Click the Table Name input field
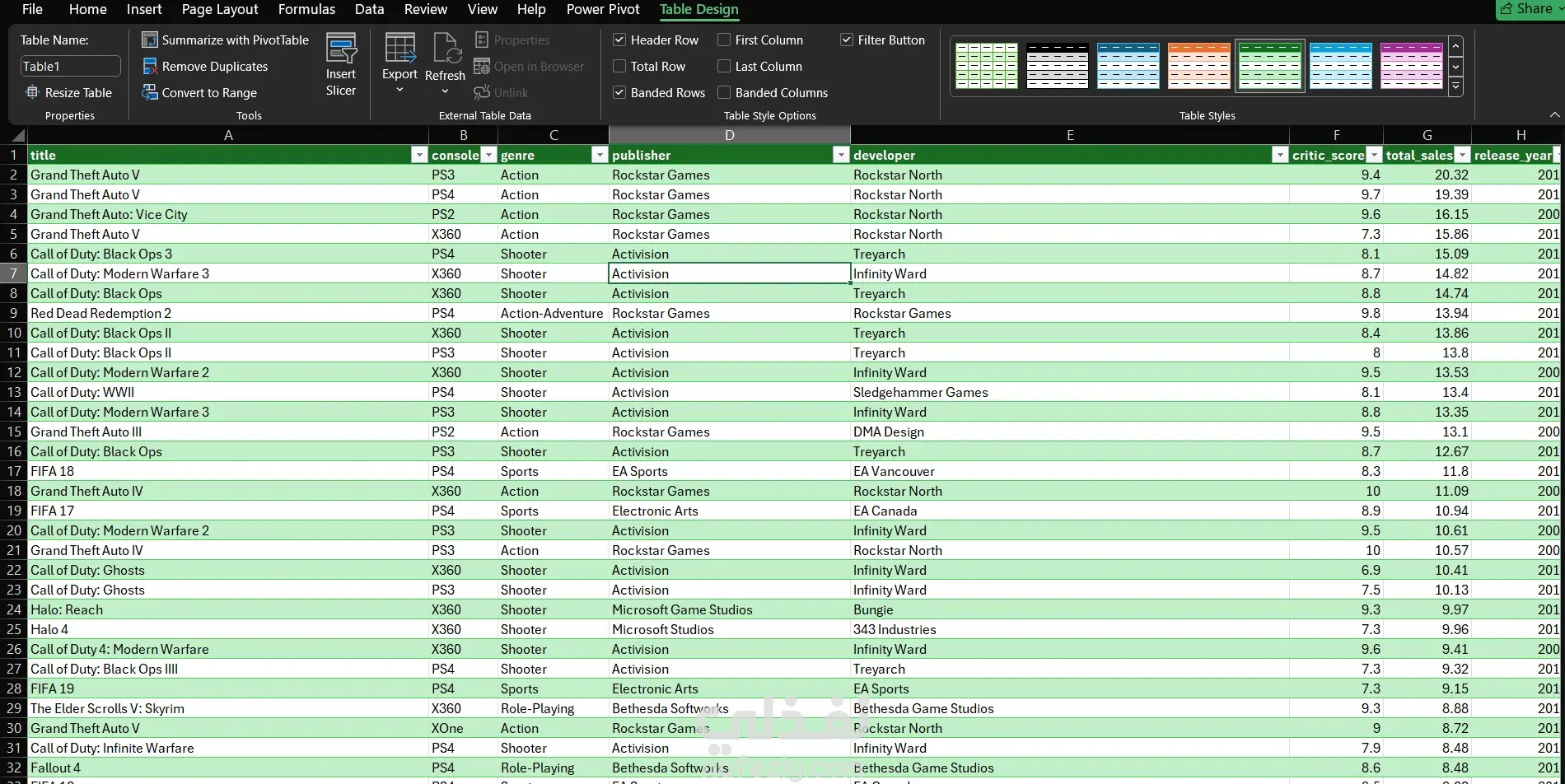 click(70, 66)
